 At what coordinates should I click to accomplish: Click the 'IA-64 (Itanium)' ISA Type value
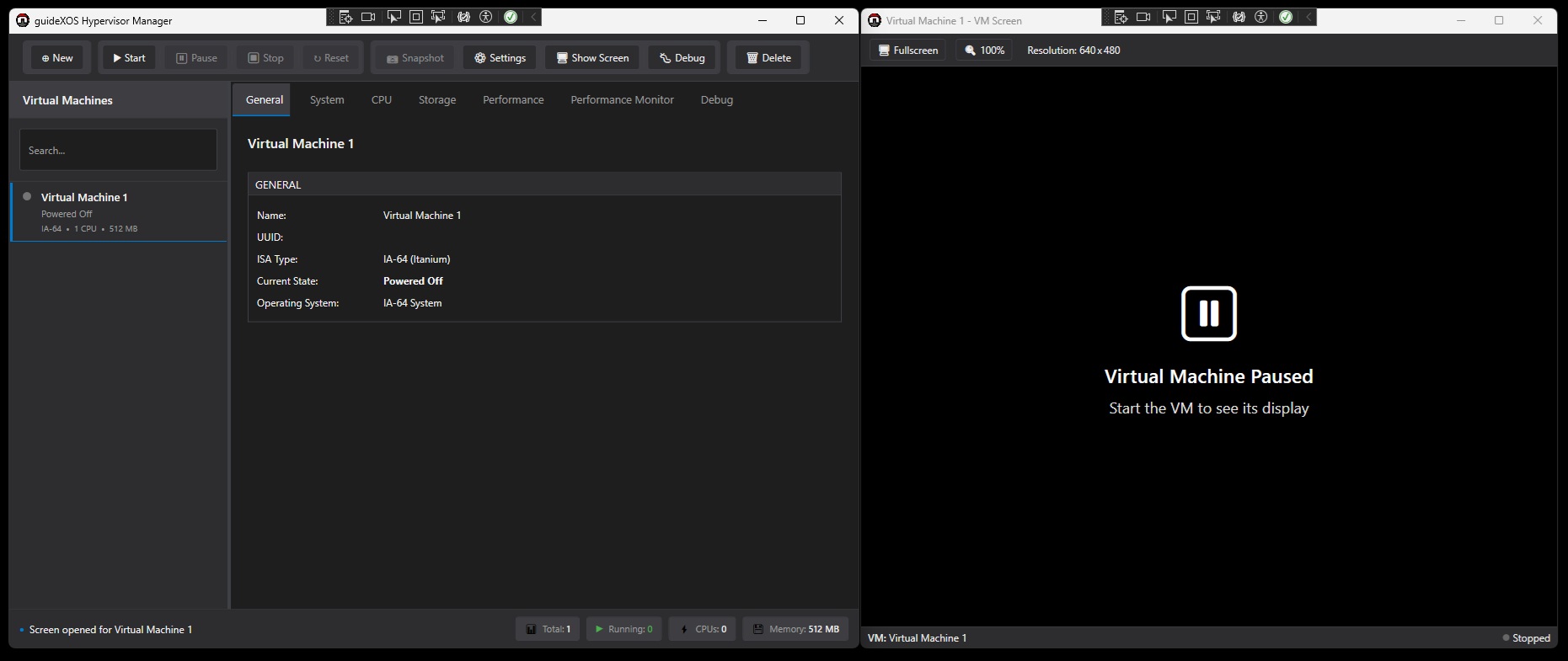click(416, 259)
